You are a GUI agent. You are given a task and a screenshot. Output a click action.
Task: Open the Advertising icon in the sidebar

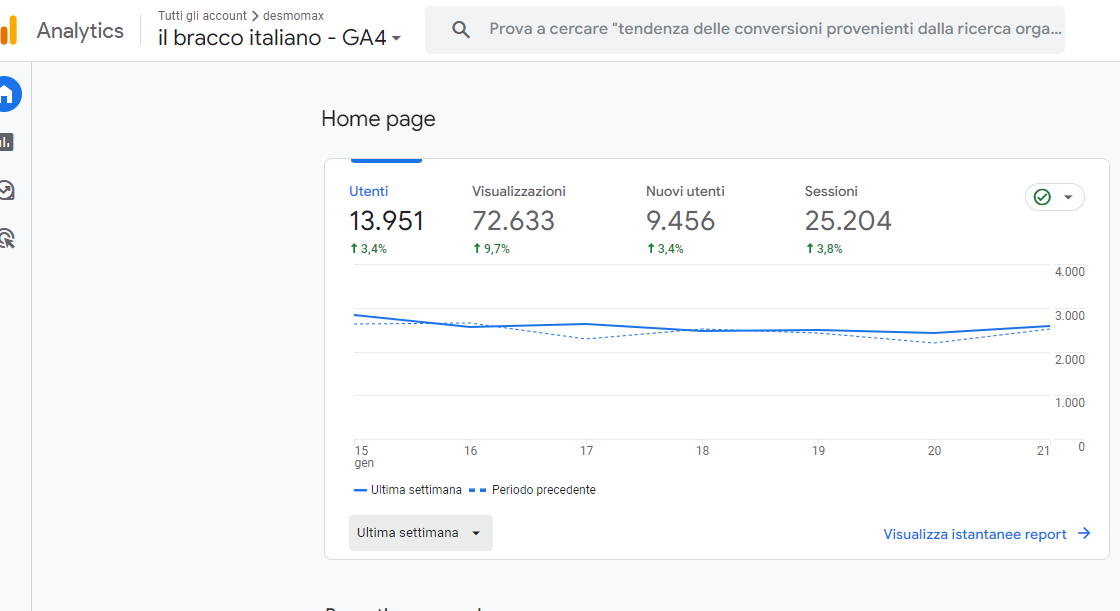point(6,238)
